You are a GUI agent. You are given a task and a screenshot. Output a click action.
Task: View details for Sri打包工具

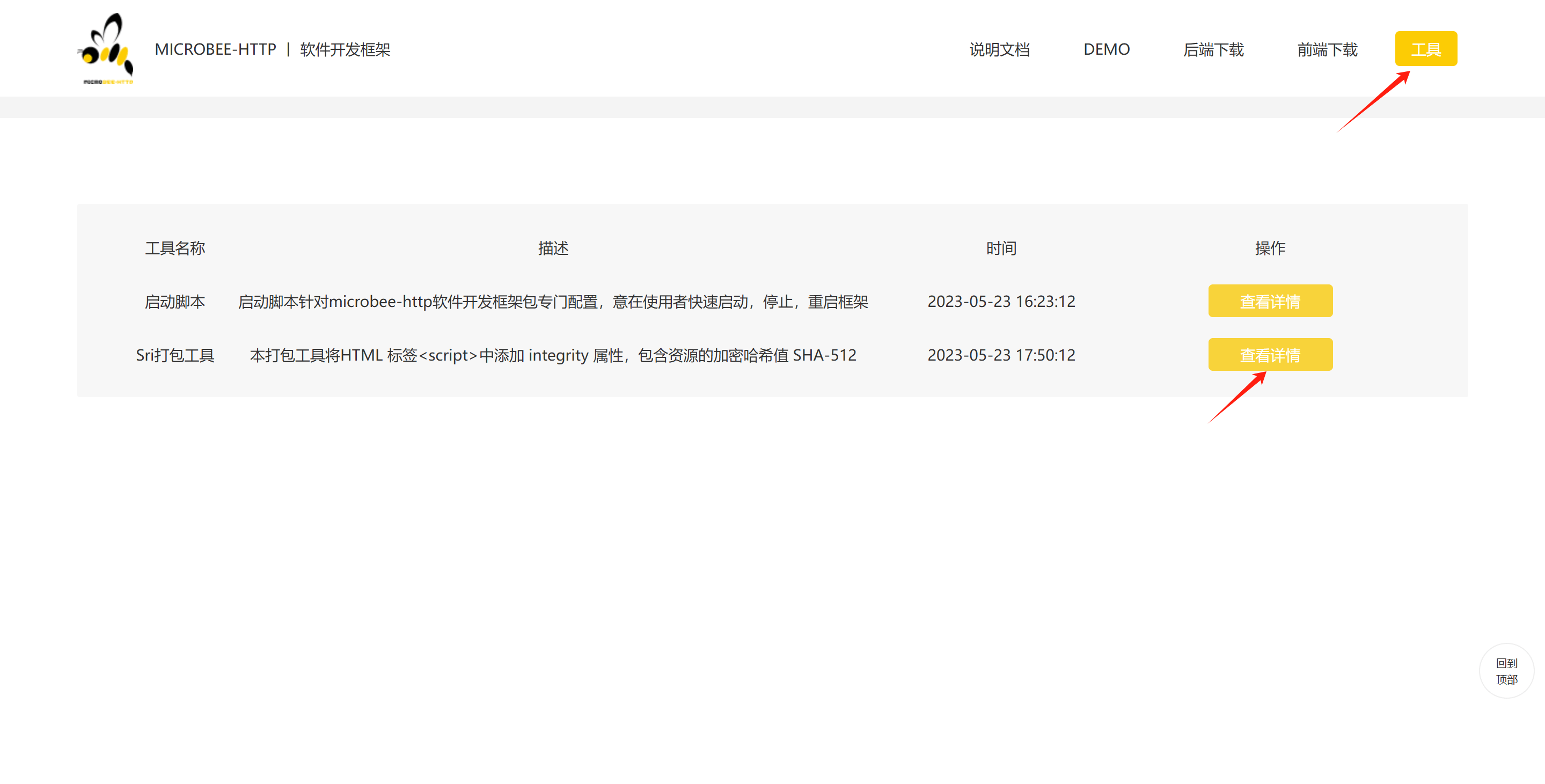pos(1270,355)
